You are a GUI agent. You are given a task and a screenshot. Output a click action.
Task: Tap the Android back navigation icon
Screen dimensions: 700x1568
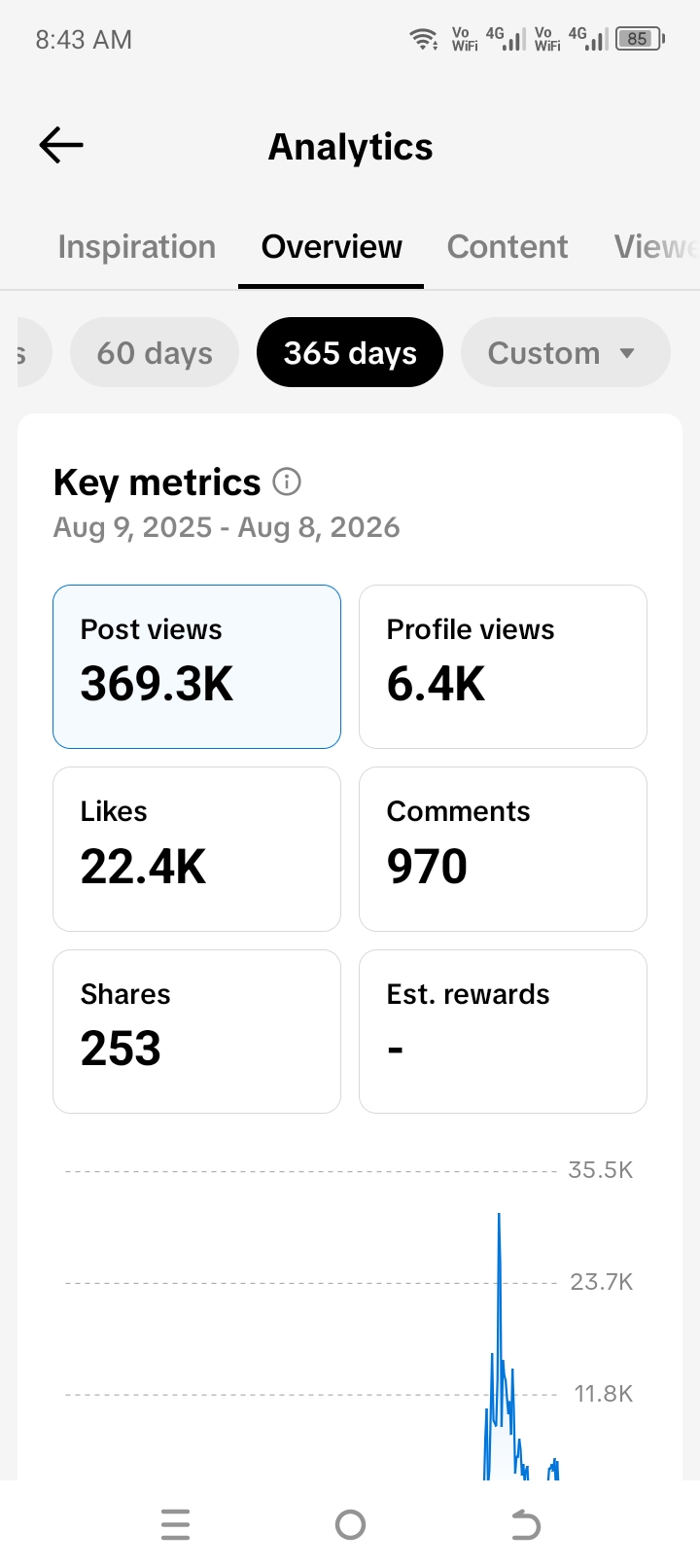coord(525,1524)
